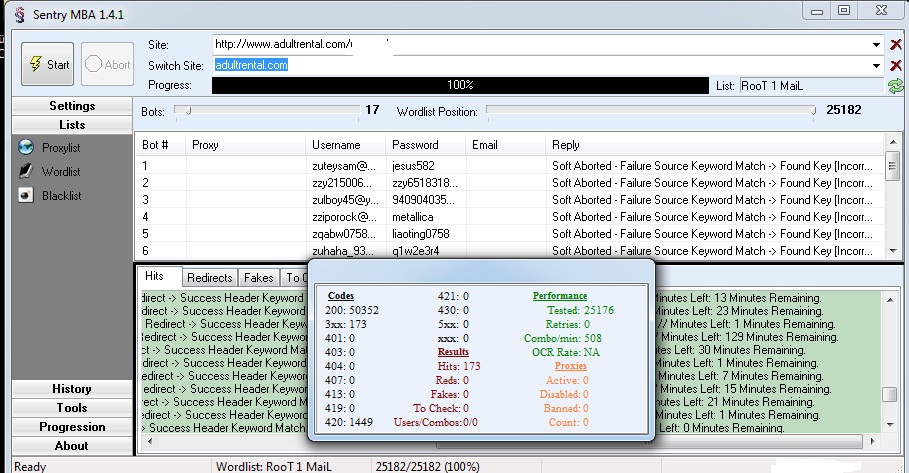
Task: Click the Sentry MBA title bar app icon
Action: (20, 14)
